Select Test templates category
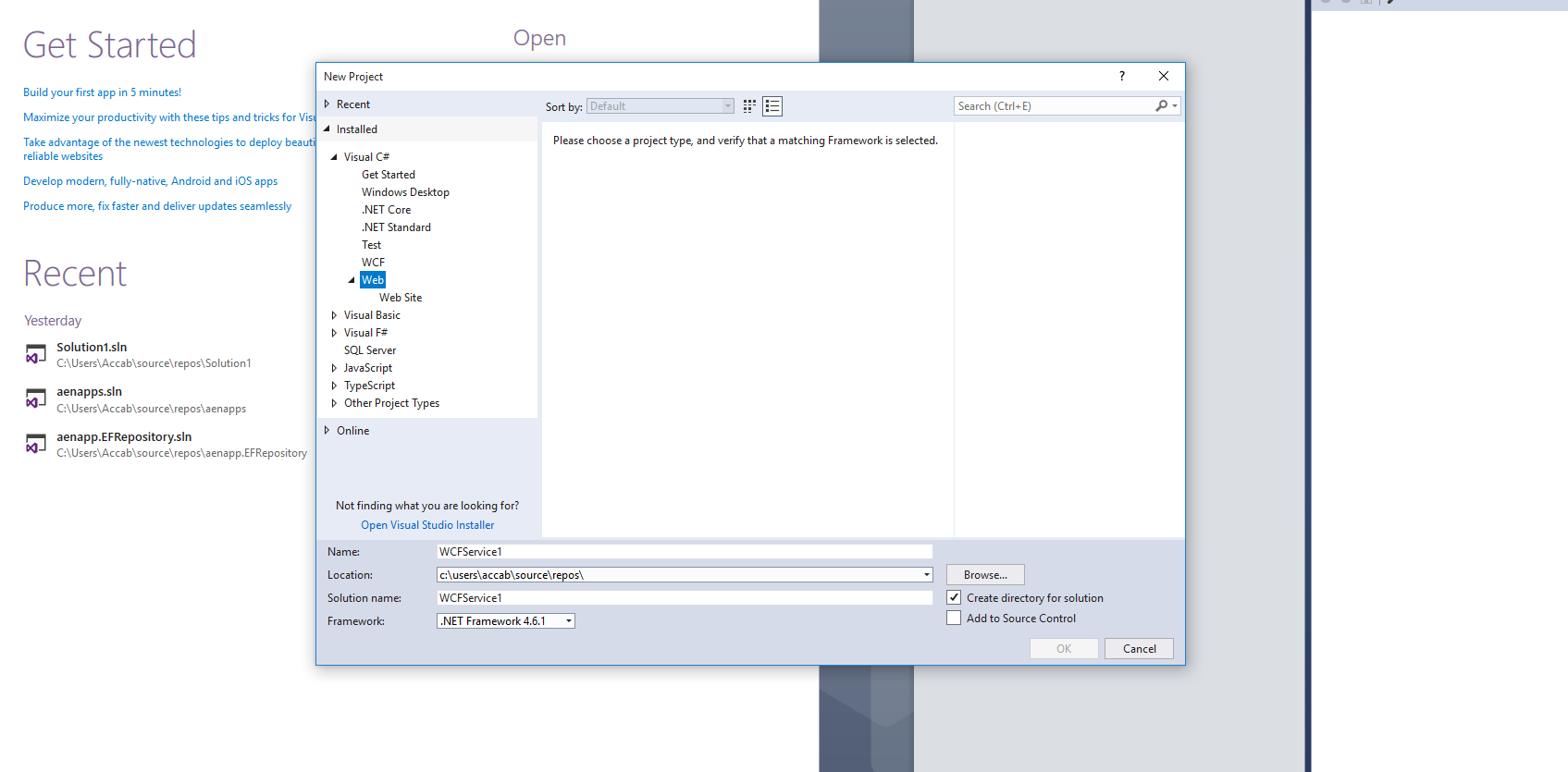Viewport: 1568px width, 772px height. 371,245
